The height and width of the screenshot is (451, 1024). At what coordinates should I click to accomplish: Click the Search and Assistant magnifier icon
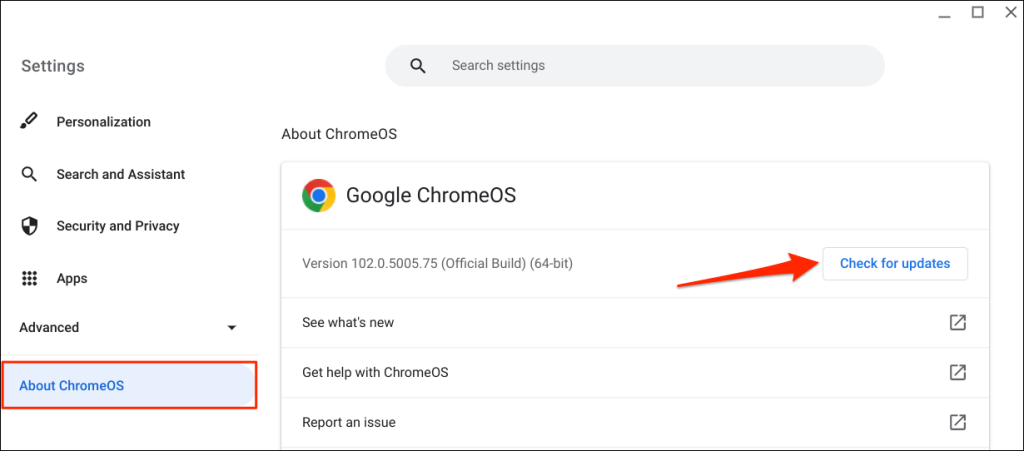(29, 174)
